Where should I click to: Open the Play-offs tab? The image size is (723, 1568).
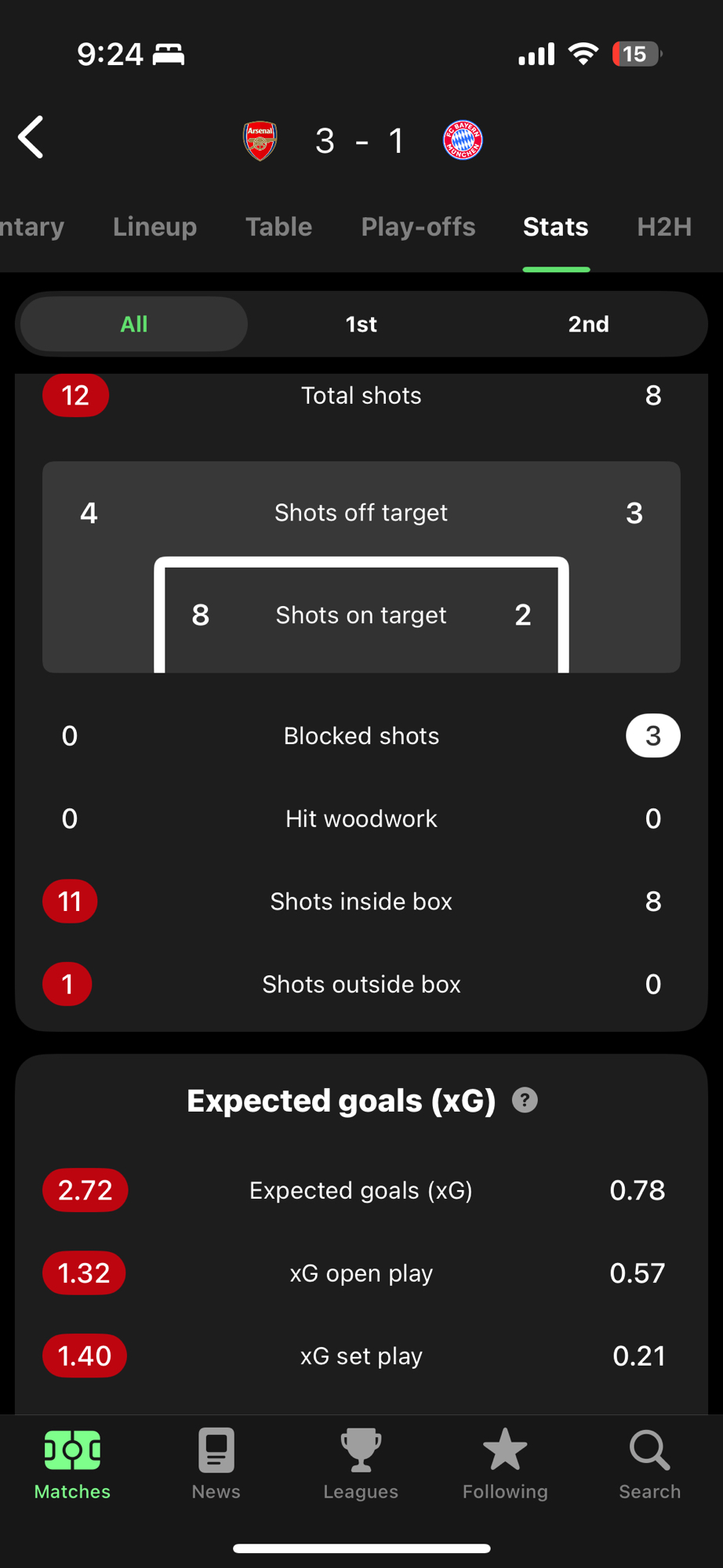click(x=418, y=227)
